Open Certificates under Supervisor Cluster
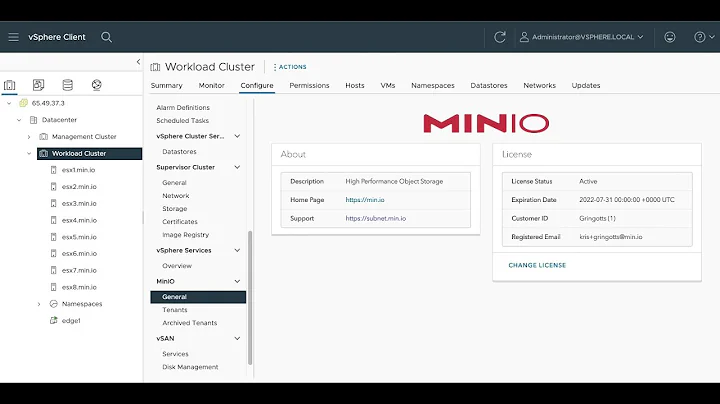The image size is (720, 404). pos(180,222)
